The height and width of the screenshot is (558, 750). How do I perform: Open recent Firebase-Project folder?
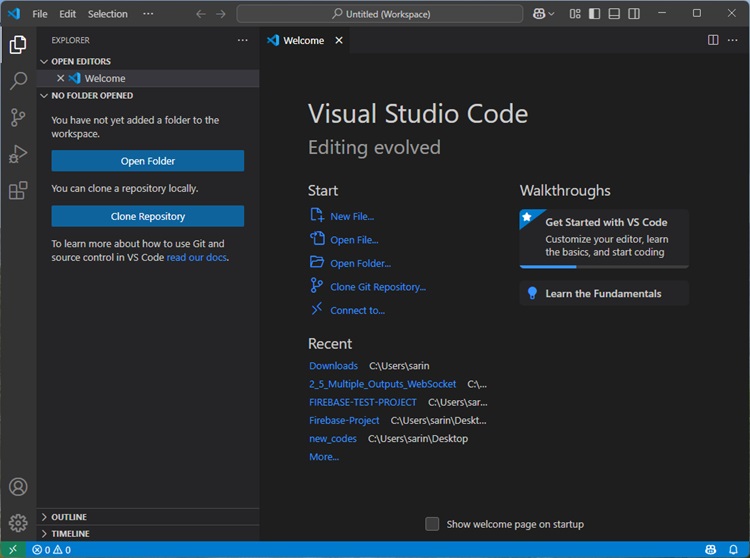pos(344,420)
